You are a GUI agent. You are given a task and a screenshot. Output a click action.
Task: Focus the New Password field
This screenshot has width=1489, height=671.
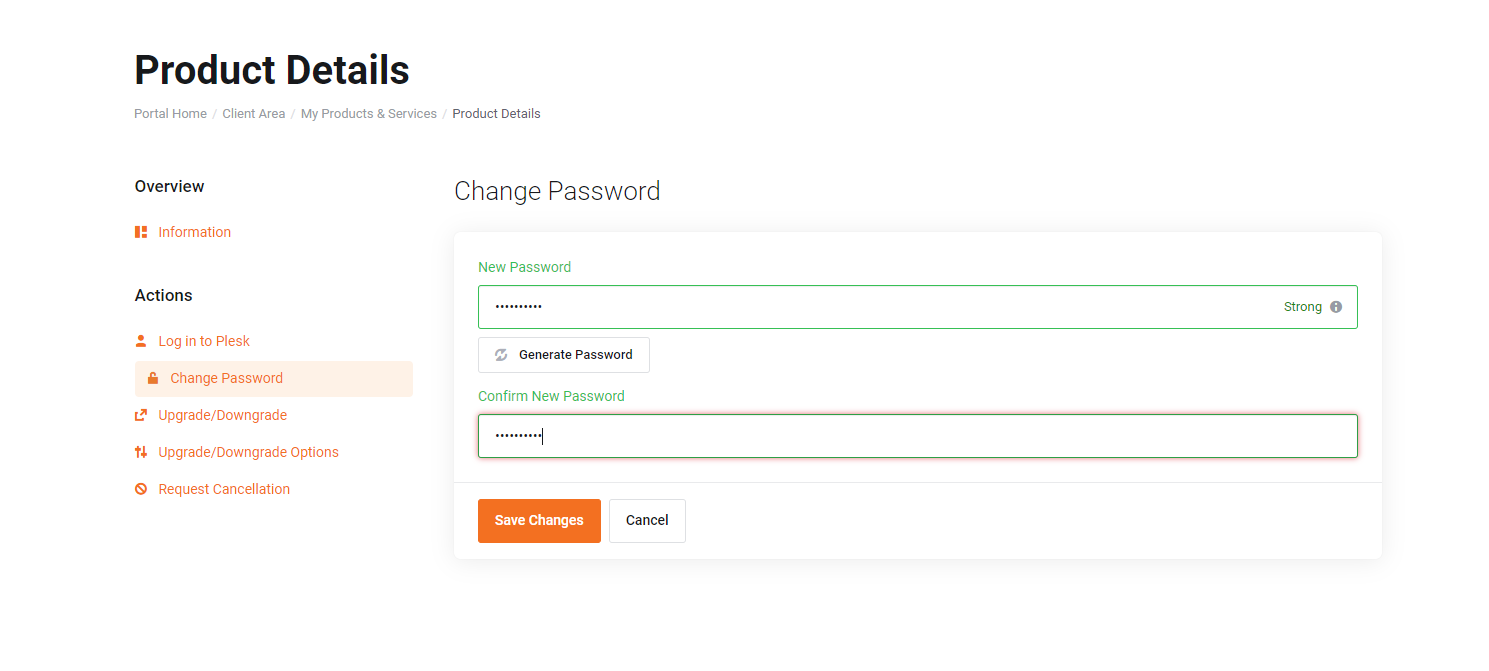918,307
